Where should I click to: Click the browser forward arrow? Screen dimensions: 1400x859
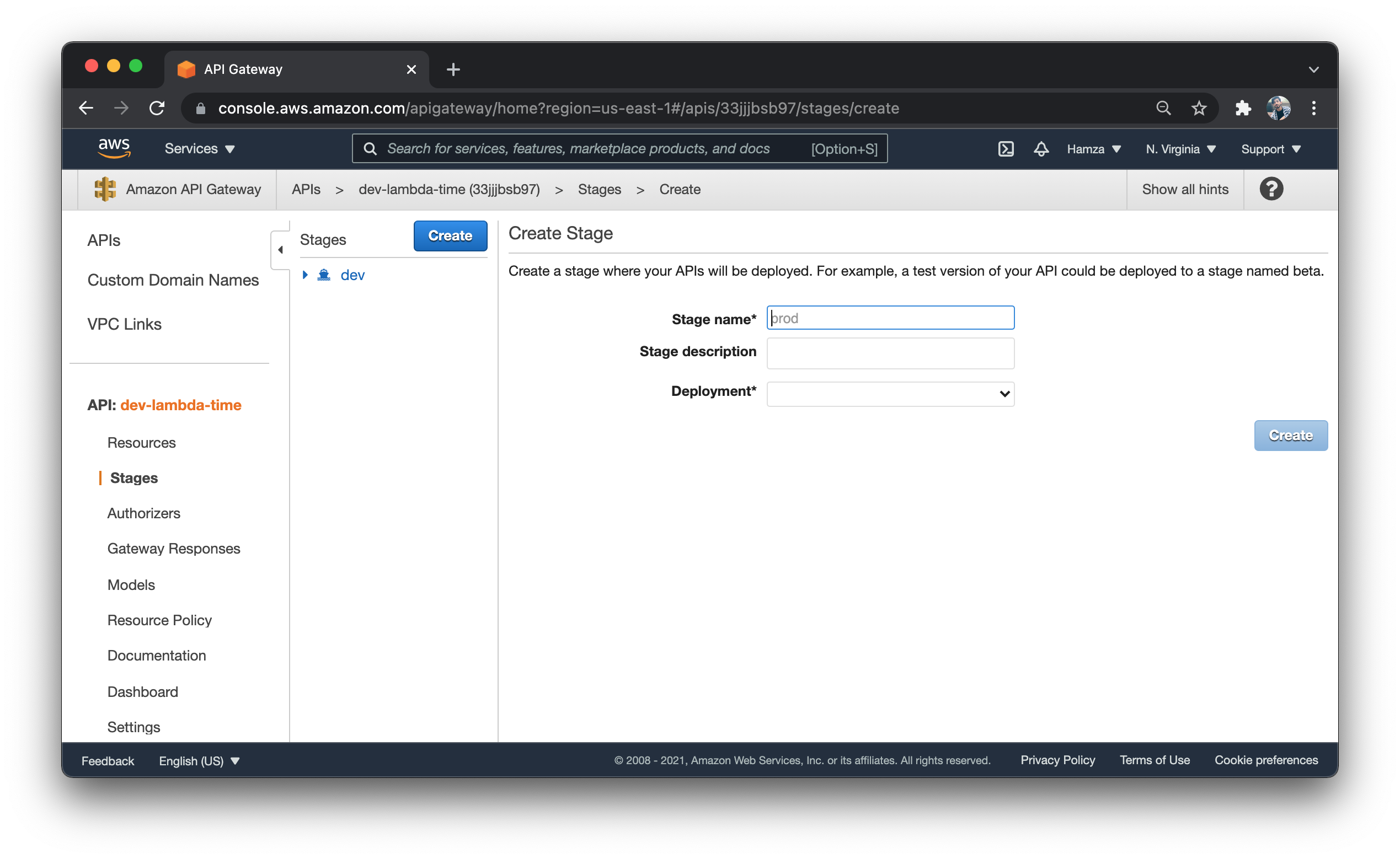(121, 108)
